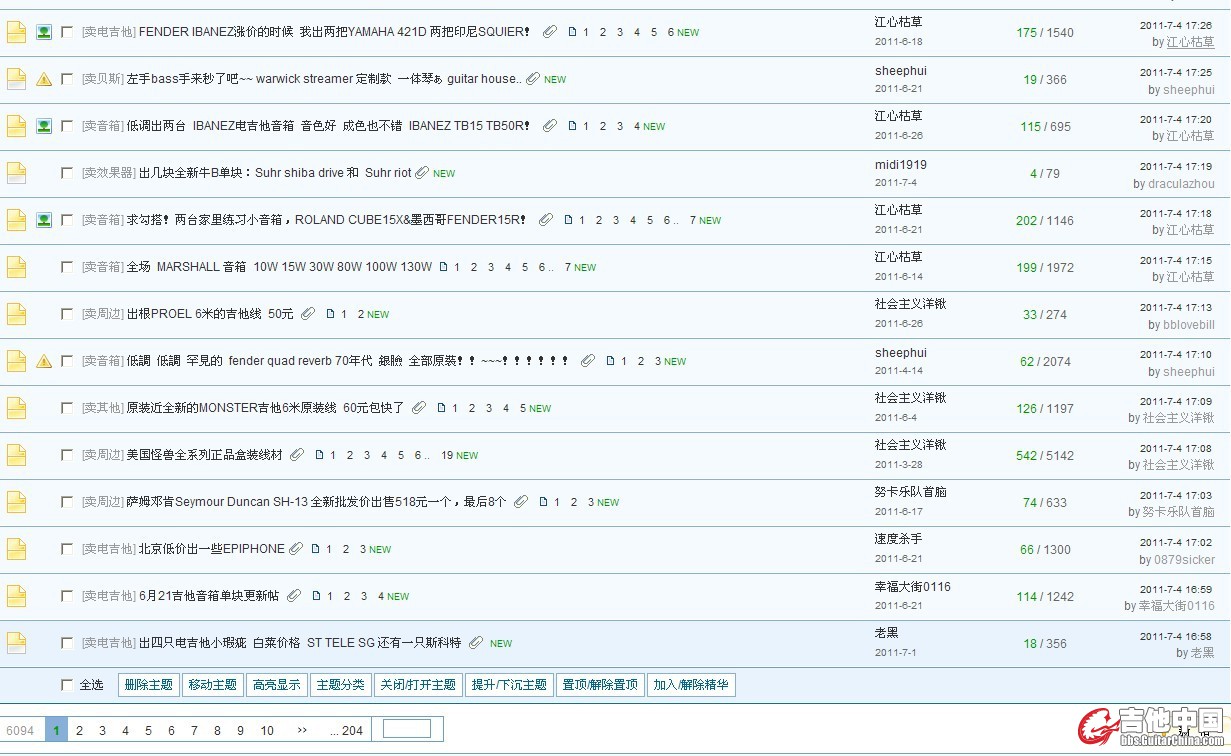
Task: Click attachment paperclip on fender quad reverb thread
Action: (588, 361)
